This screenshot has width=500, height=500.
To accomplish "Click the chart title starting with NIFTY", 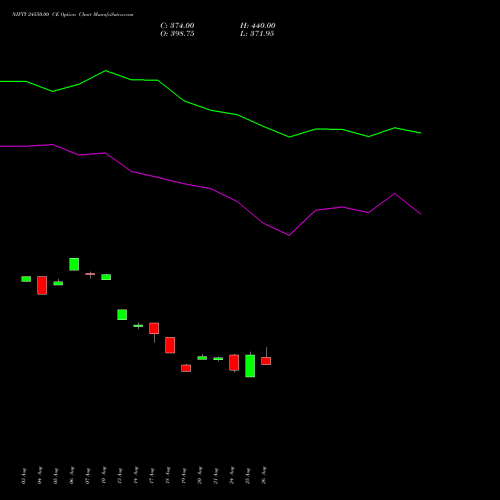I will (x=73, y=15).
